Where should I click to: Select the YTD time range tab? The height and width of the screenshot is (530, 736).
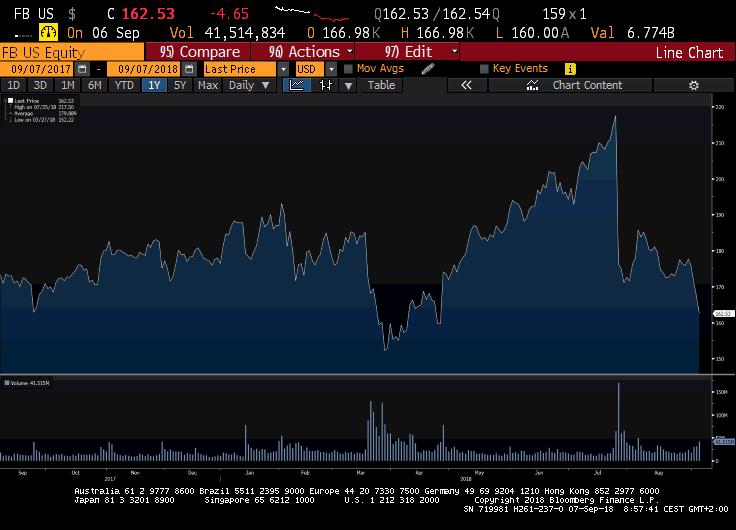pyautogui.click(x=124, y=85)
